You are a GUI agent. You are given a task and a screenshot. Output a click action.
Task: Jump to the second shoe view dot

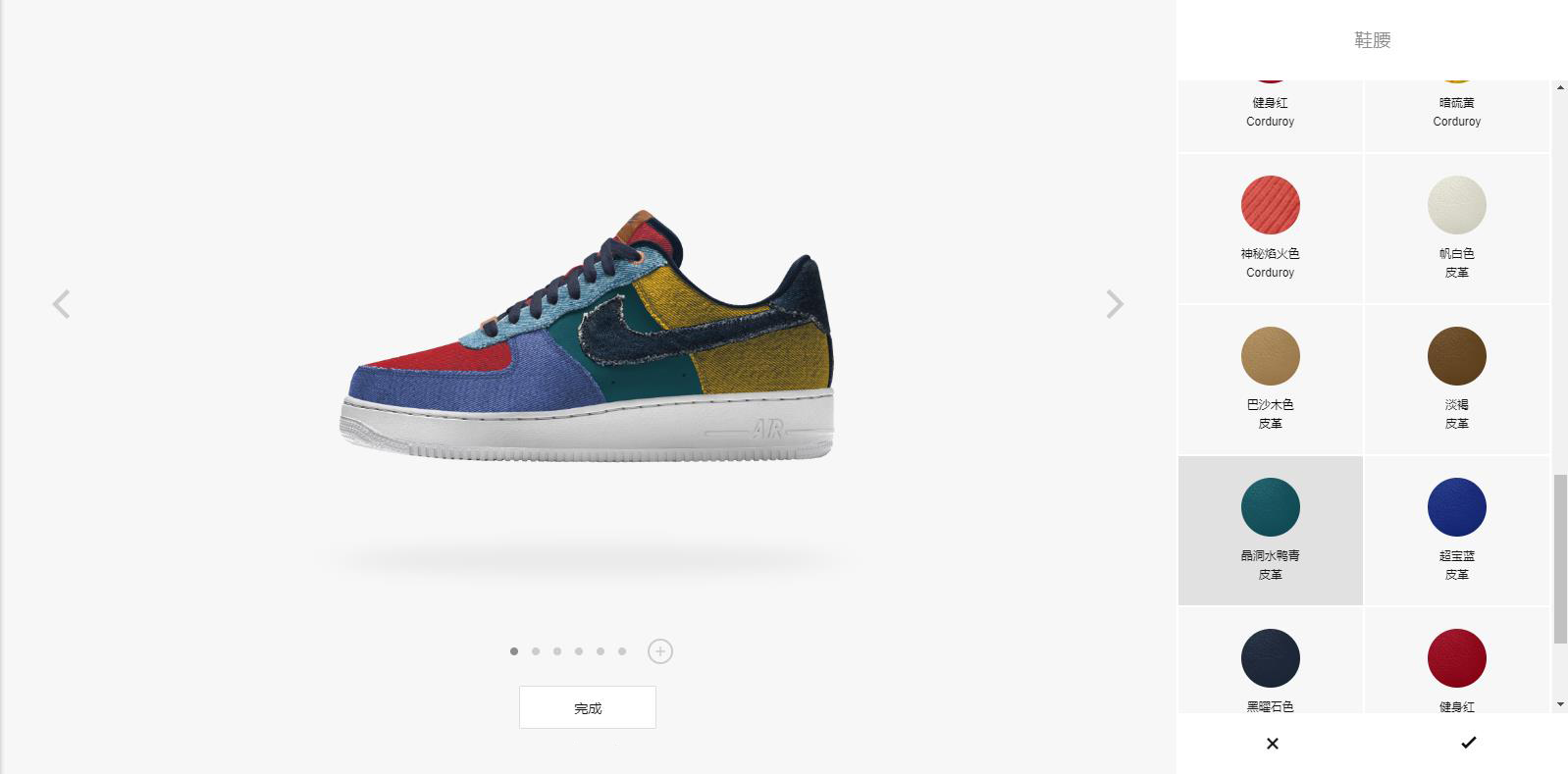[x=536, y=651]
